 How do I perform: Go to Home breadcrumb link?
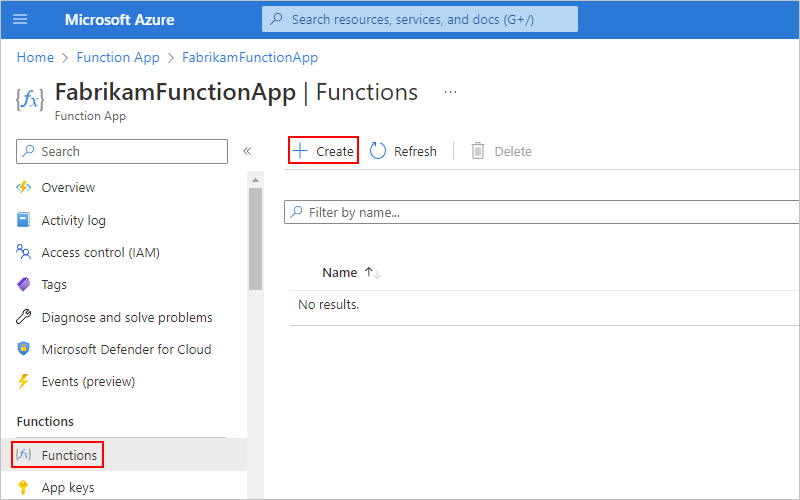click(x=35, y=58)
